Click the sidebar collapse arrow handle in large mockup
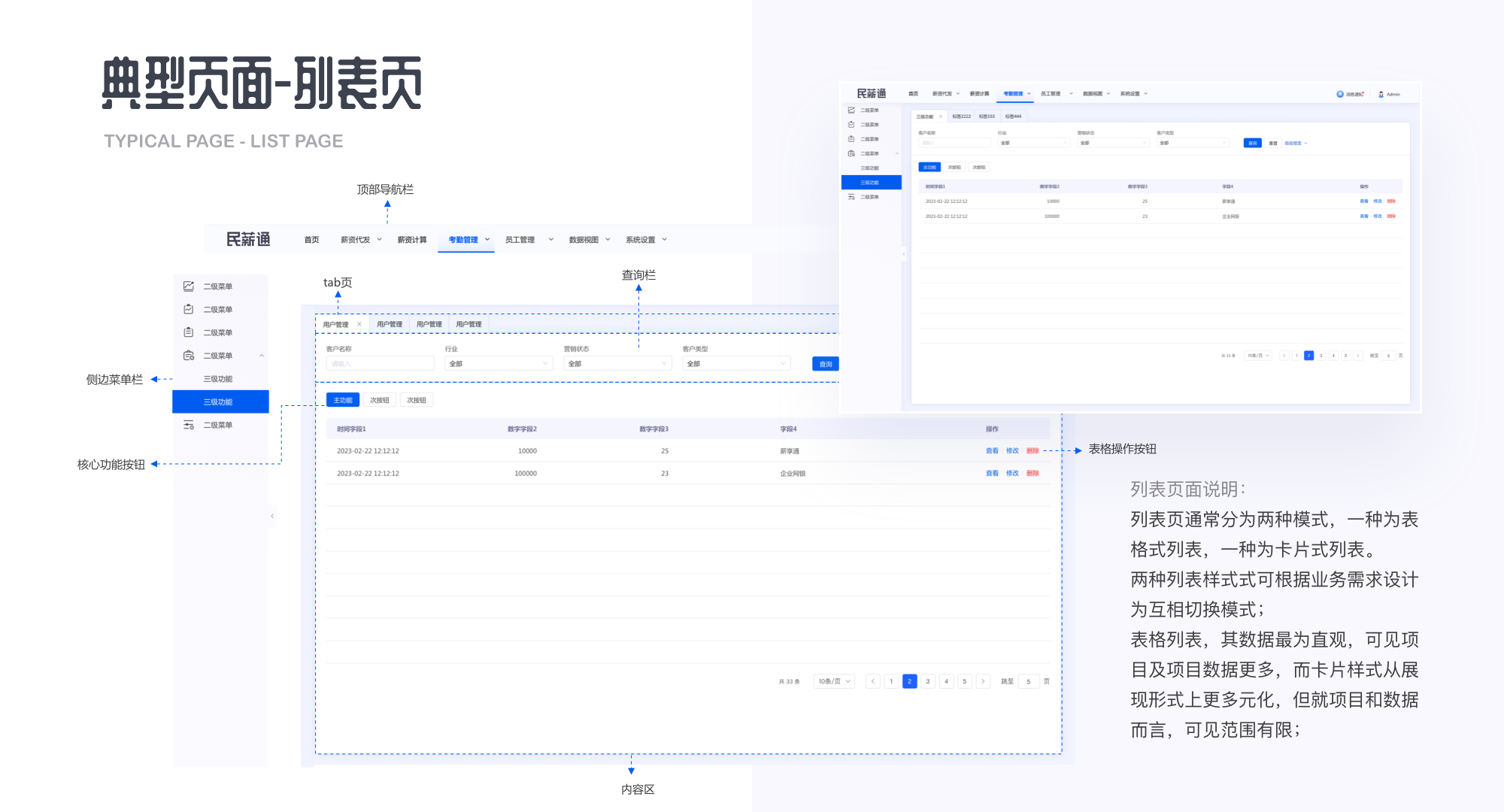This screenshot has height=812, width=1504. (272, 516)
